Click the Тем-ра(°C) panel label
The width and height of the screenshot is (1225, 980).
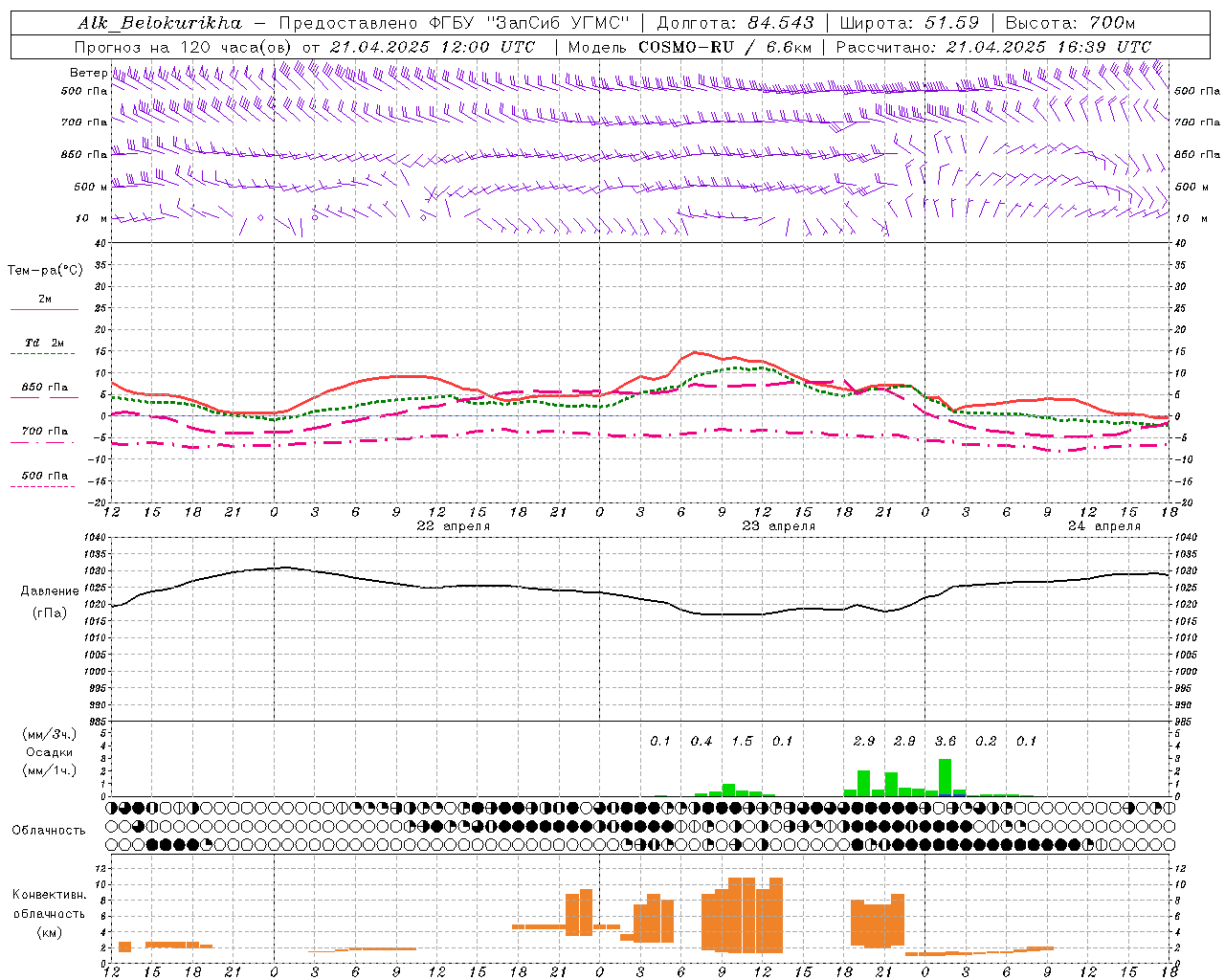(x=45, y=271)
